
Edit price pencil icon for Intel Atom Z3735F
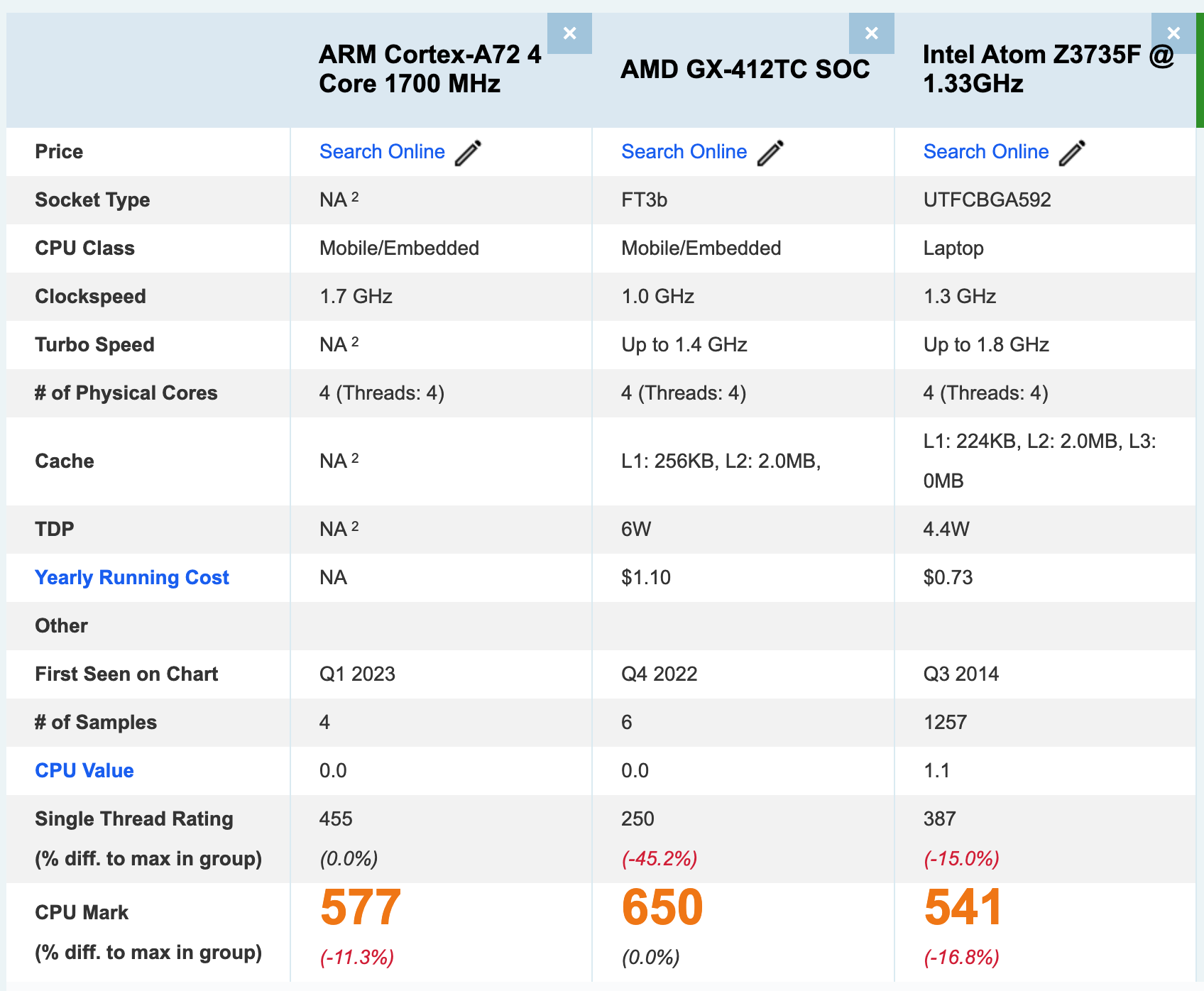(x=1072, y=153)
